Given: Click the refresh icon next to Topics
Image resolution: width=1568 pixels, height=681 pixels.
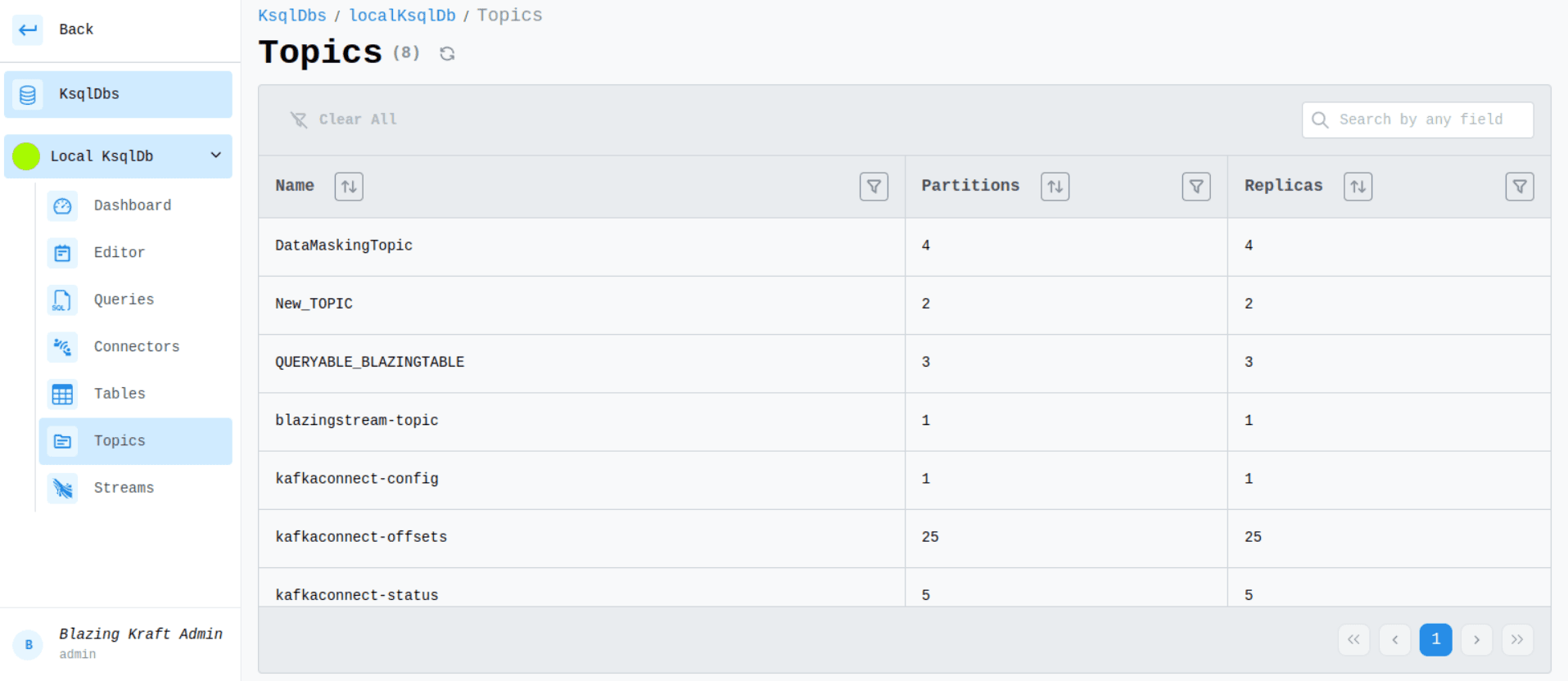Looking at the screenshot, I should 447,54.
